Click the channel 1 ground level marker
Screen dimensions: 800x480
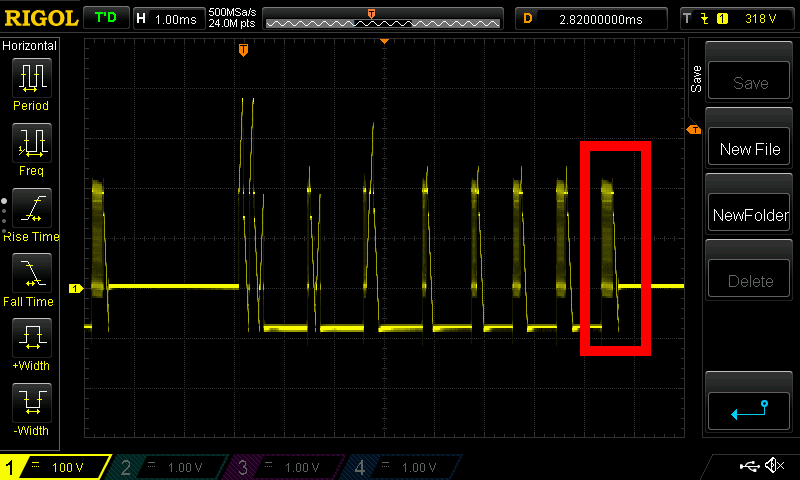tap(76, 289)
